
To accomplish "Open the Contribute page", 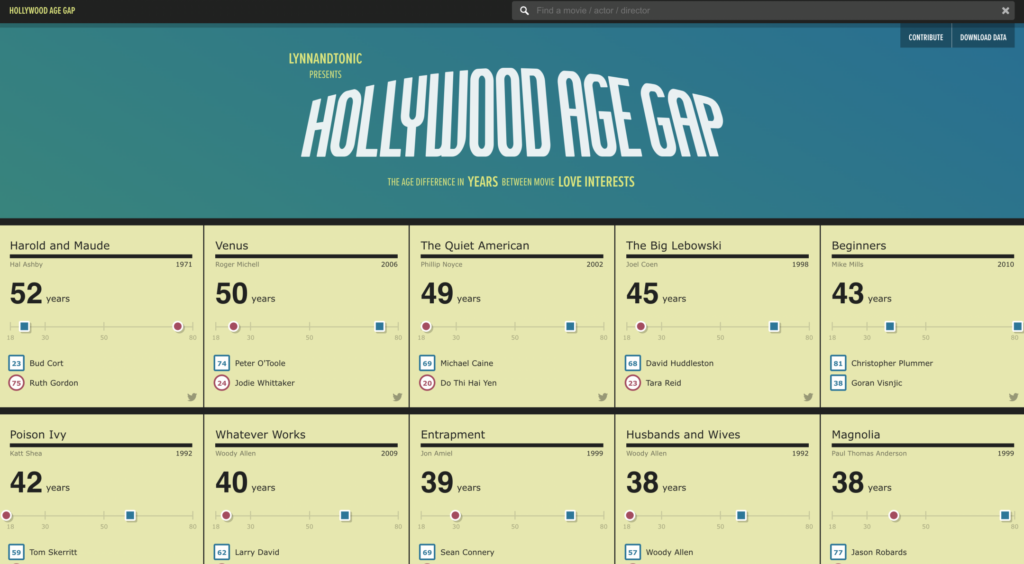I will coord(925,37).
